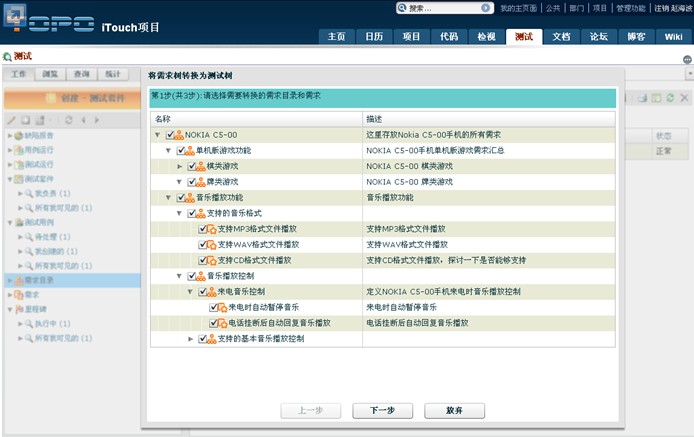694x437 pixels.
Task: Collapse the 来电音乐控制 node
Action: 190,292
